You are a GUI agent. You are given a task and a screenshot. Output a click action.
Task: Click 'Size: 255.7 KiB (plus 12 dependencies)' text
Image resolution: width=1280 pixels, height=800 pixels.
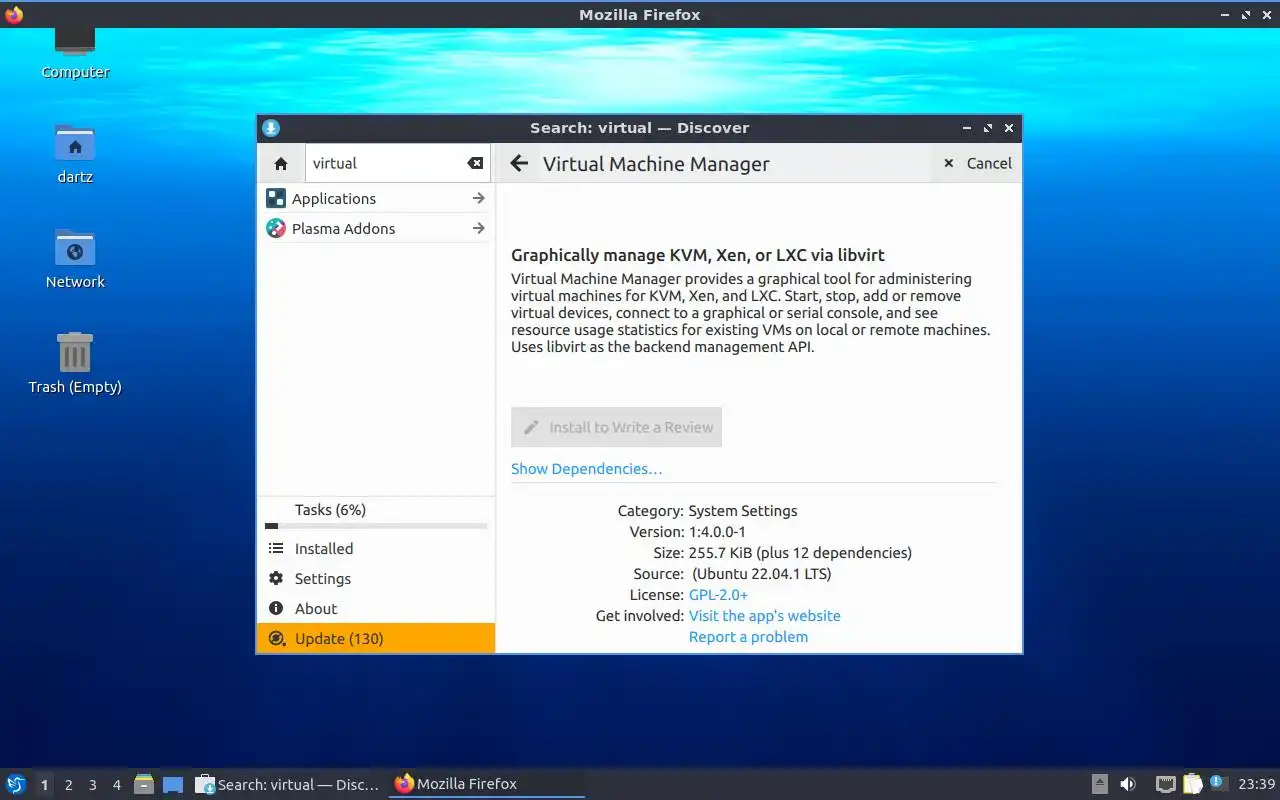pyautogui.click(x=783, y=552)
